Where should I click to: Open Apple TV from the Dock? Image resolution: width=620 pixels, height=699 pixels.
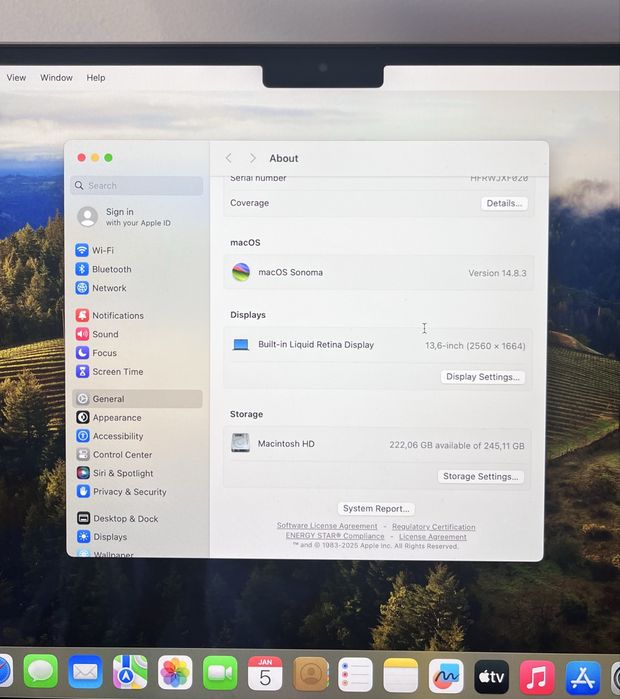click(x=492, y=677)
